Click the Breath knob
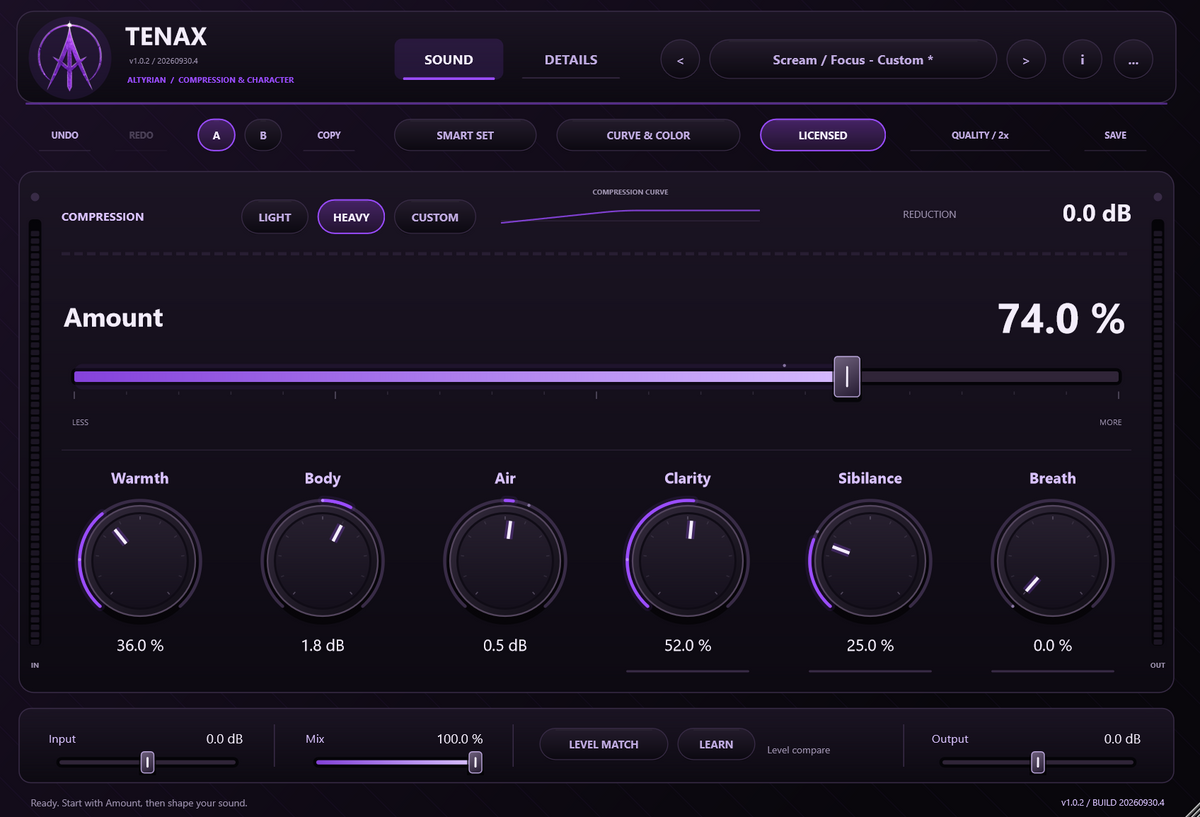Screen dimensions: 1200x817 [1052, 558]
